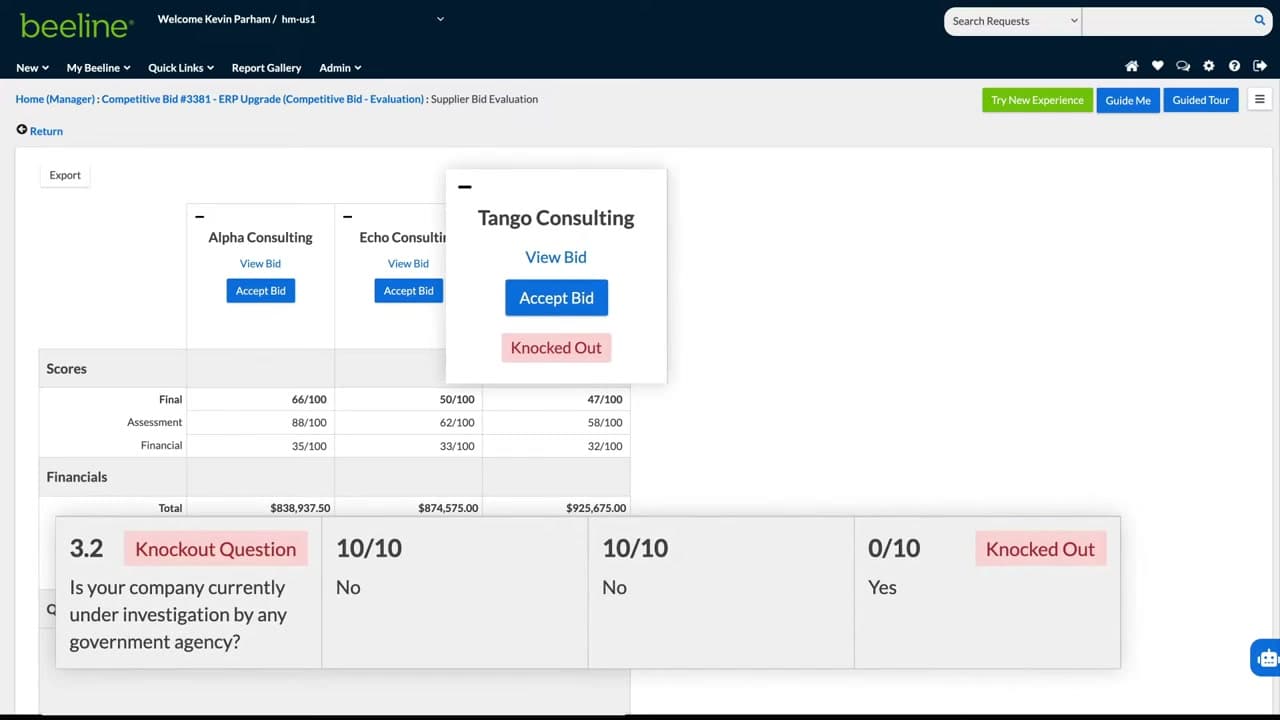Collapse the Tango Consulting column
Screen dimensions: 1280x720
tap(464, 187)
